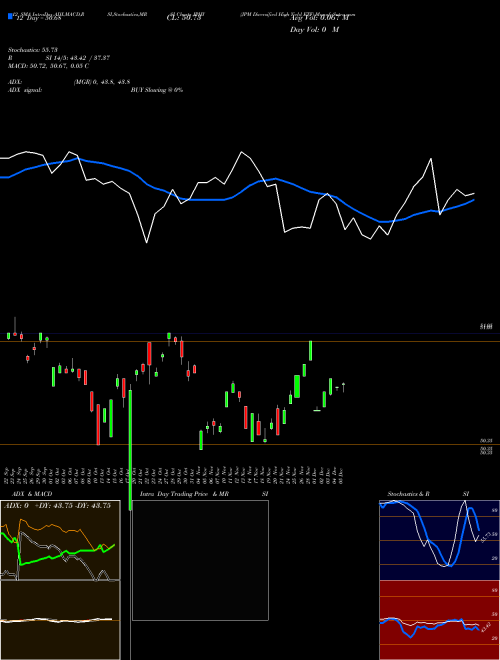Select the 'ADX: 0 +DY: 43.75 -DY: 43.75' header
Viewport: 500px width, 660px height.
pos(57,506)
